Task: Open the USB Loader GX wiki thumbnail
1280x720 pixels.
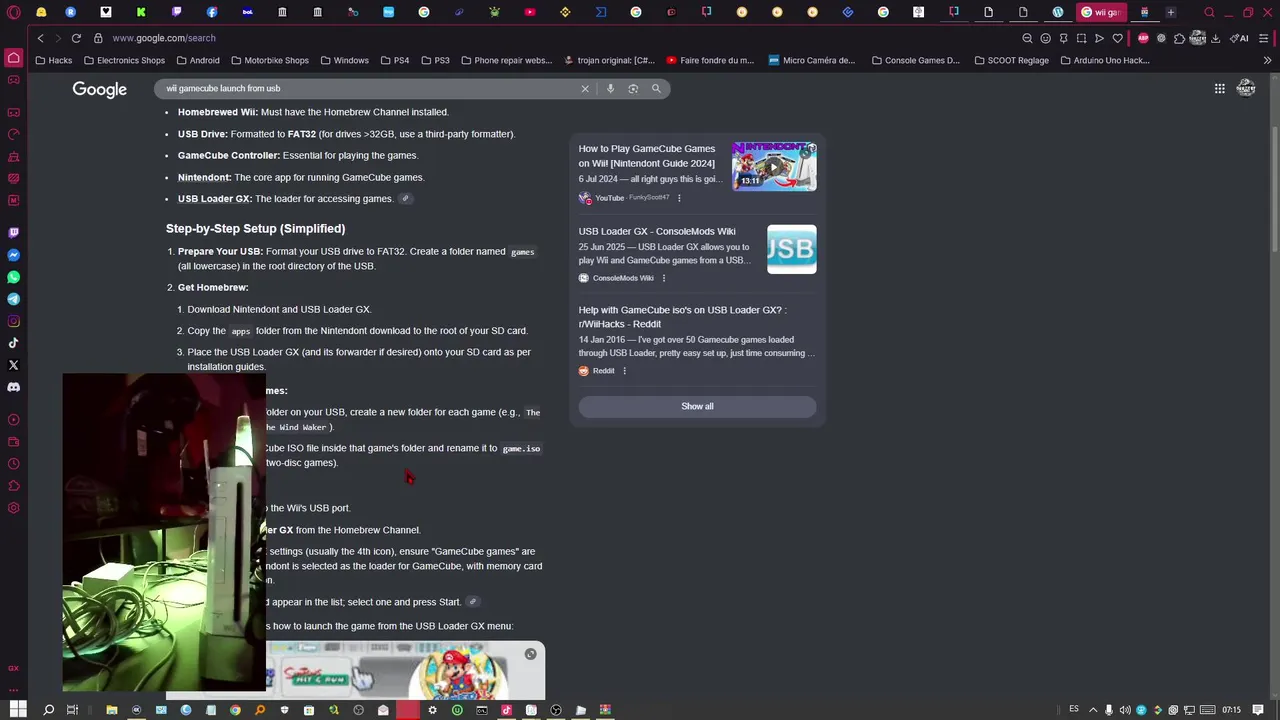Action: tap(792, 249)
